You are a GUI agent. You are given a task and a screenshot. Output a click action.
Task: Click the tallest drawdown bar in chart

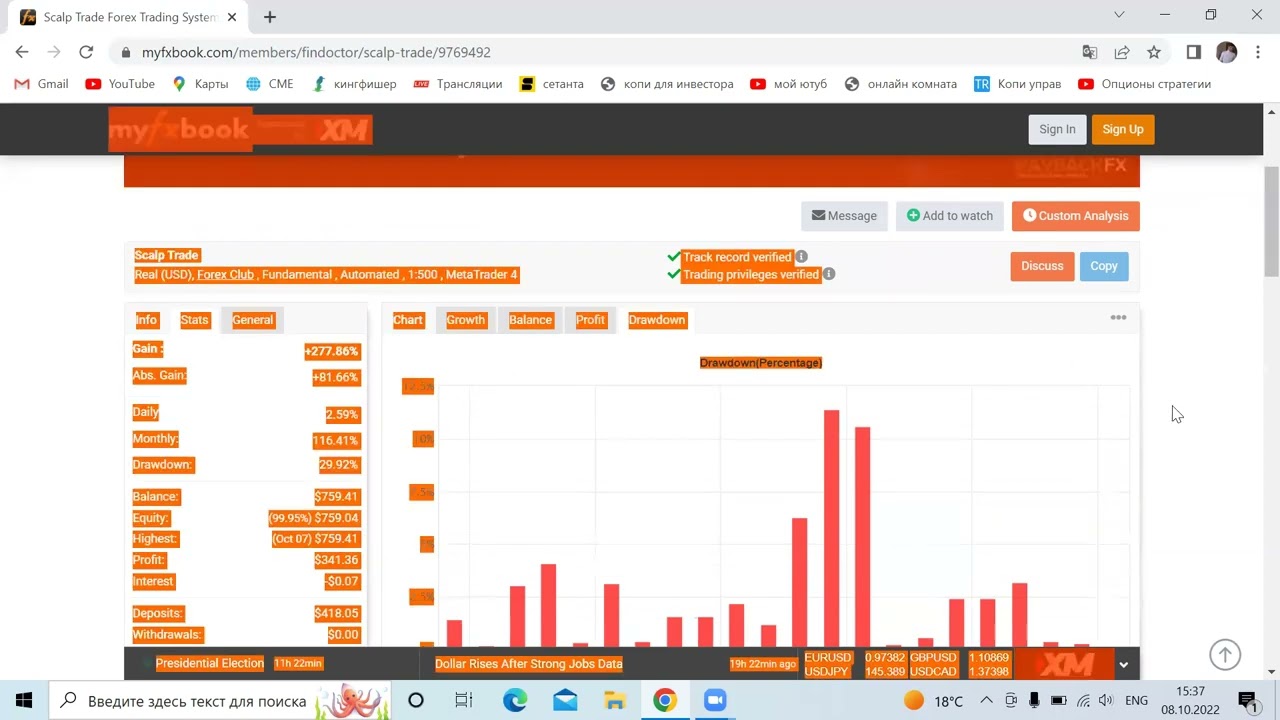(x=831, y=528)
